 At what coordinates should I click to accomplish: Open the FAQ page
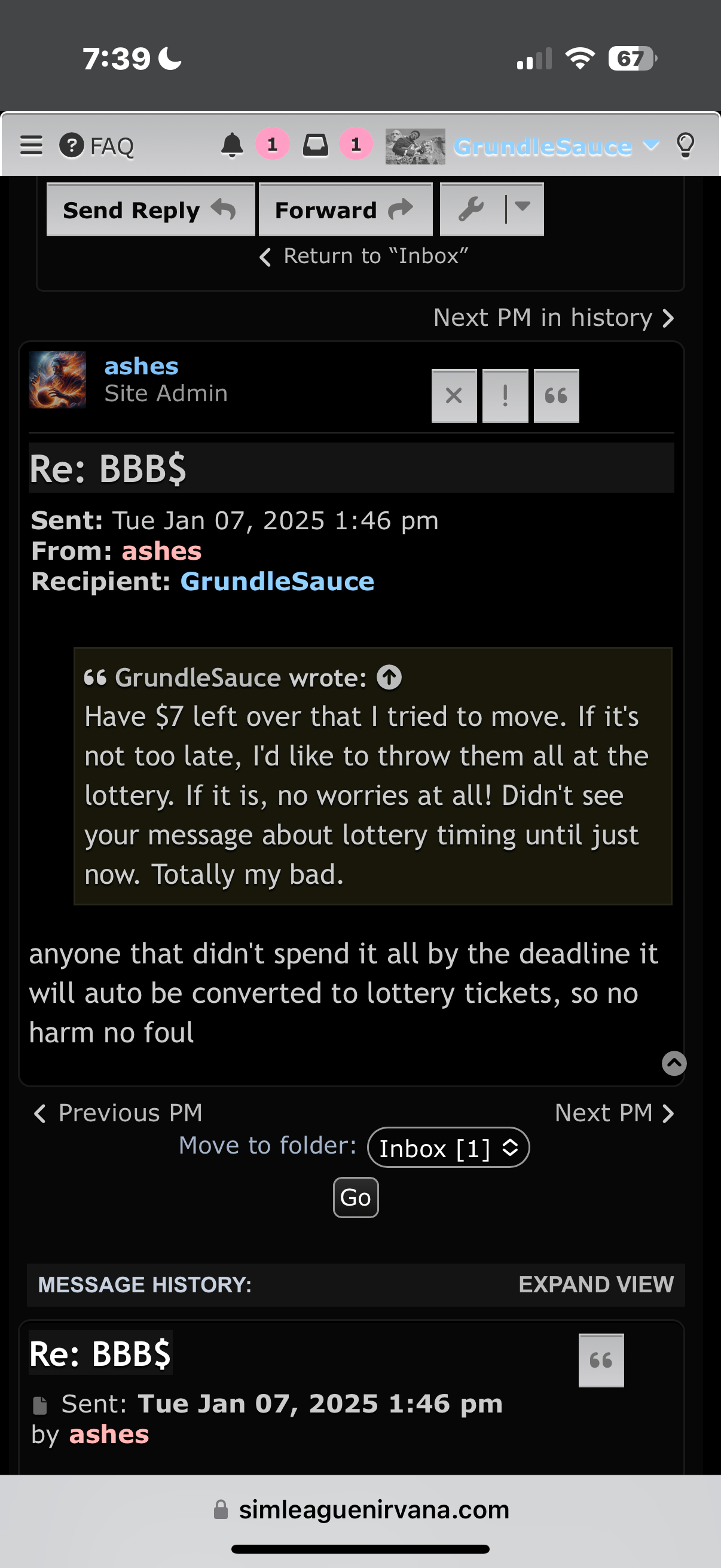point(97,146)
